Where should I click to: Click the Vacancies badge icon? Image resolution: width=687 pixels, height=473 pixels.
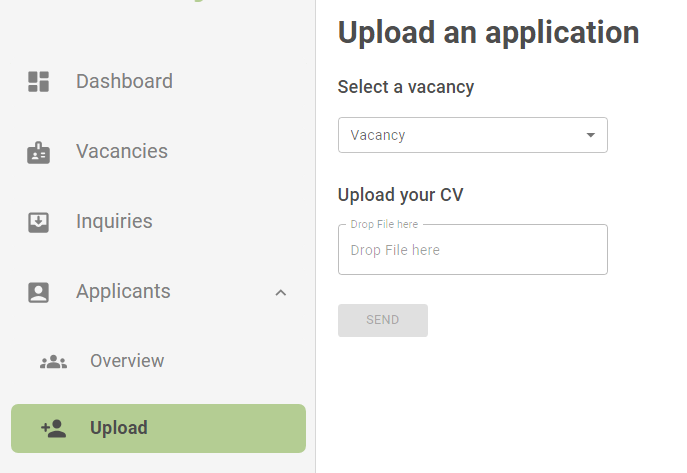click(x=39, y=152)
